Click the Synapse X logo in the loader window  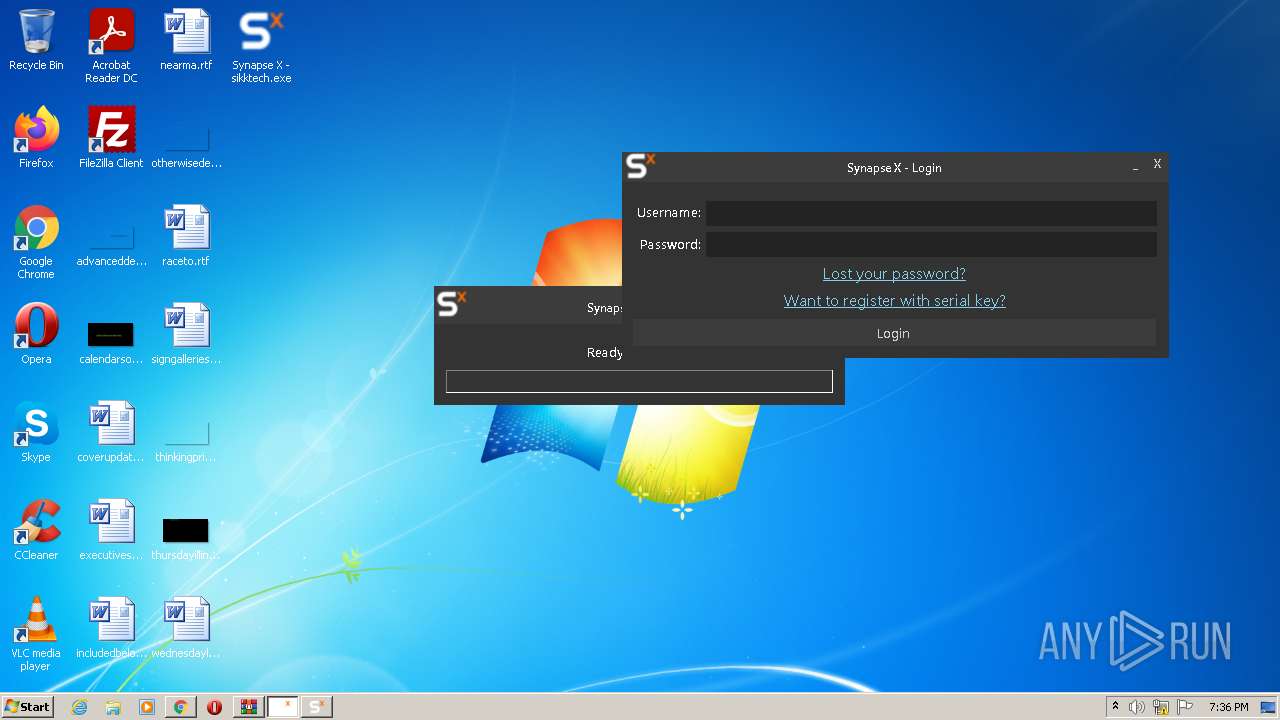452,303
